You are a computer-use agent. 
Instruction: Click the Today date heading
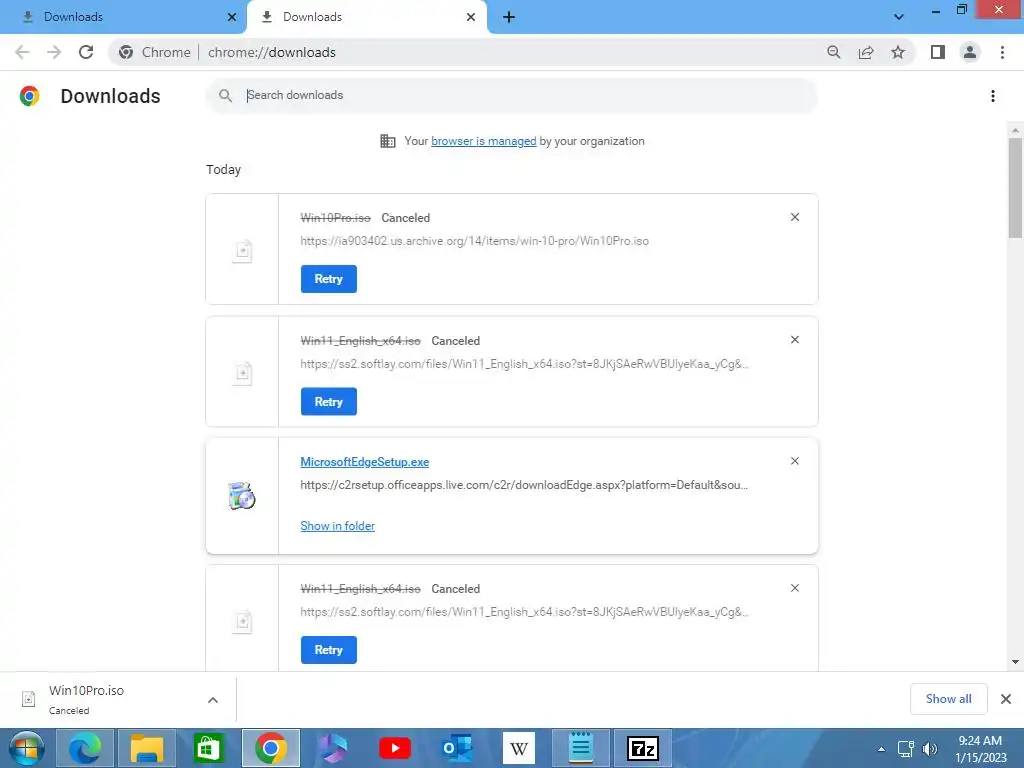point(223,170)
